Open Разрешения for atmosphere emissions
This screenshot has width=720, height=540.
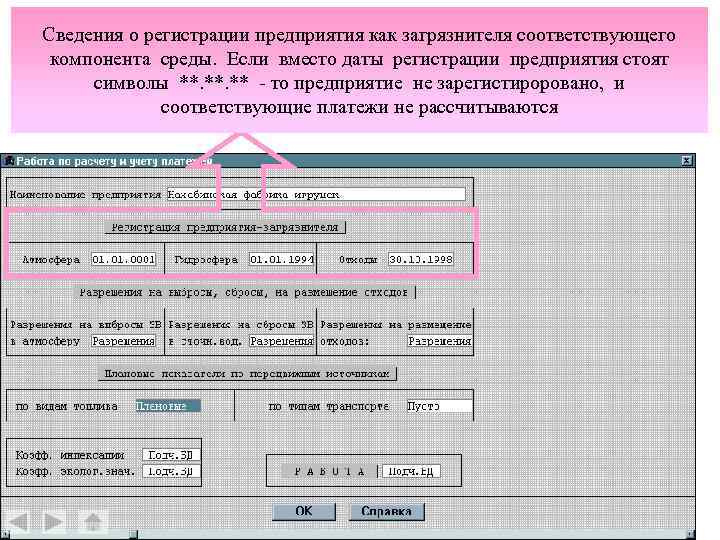[124, 341]
